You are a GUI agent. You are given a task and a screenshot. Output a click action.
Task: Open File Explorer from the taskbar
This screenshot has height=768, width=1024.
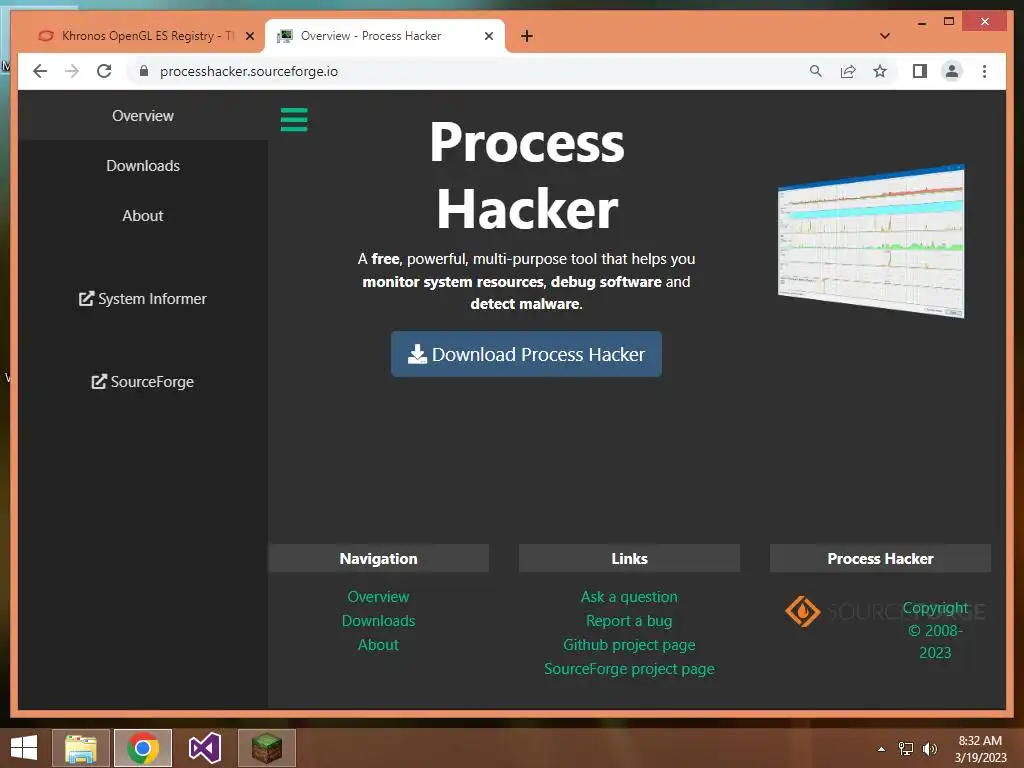coord(81,748)
